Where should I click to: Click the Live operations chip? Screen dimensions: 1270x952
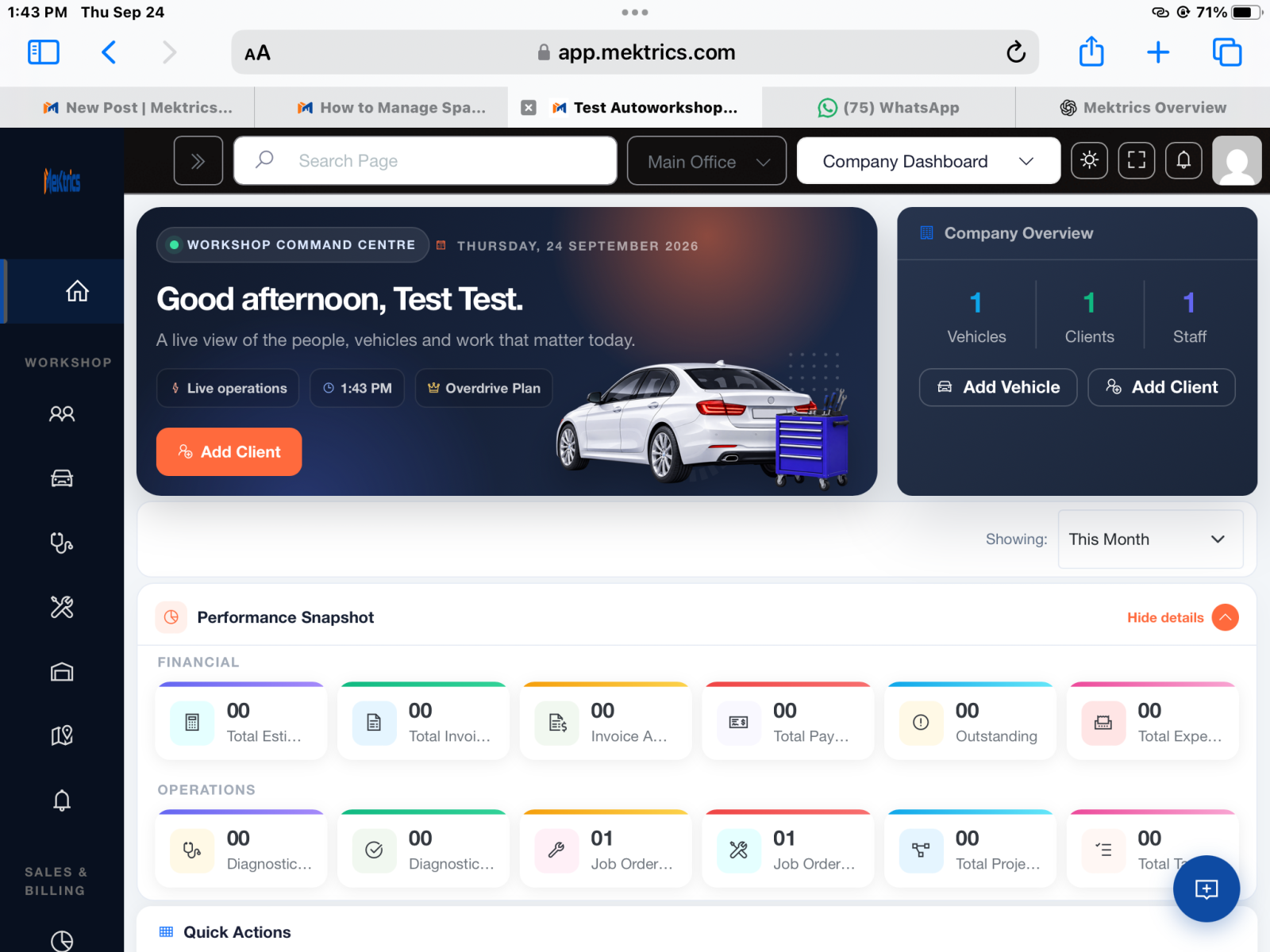point(228,388)
